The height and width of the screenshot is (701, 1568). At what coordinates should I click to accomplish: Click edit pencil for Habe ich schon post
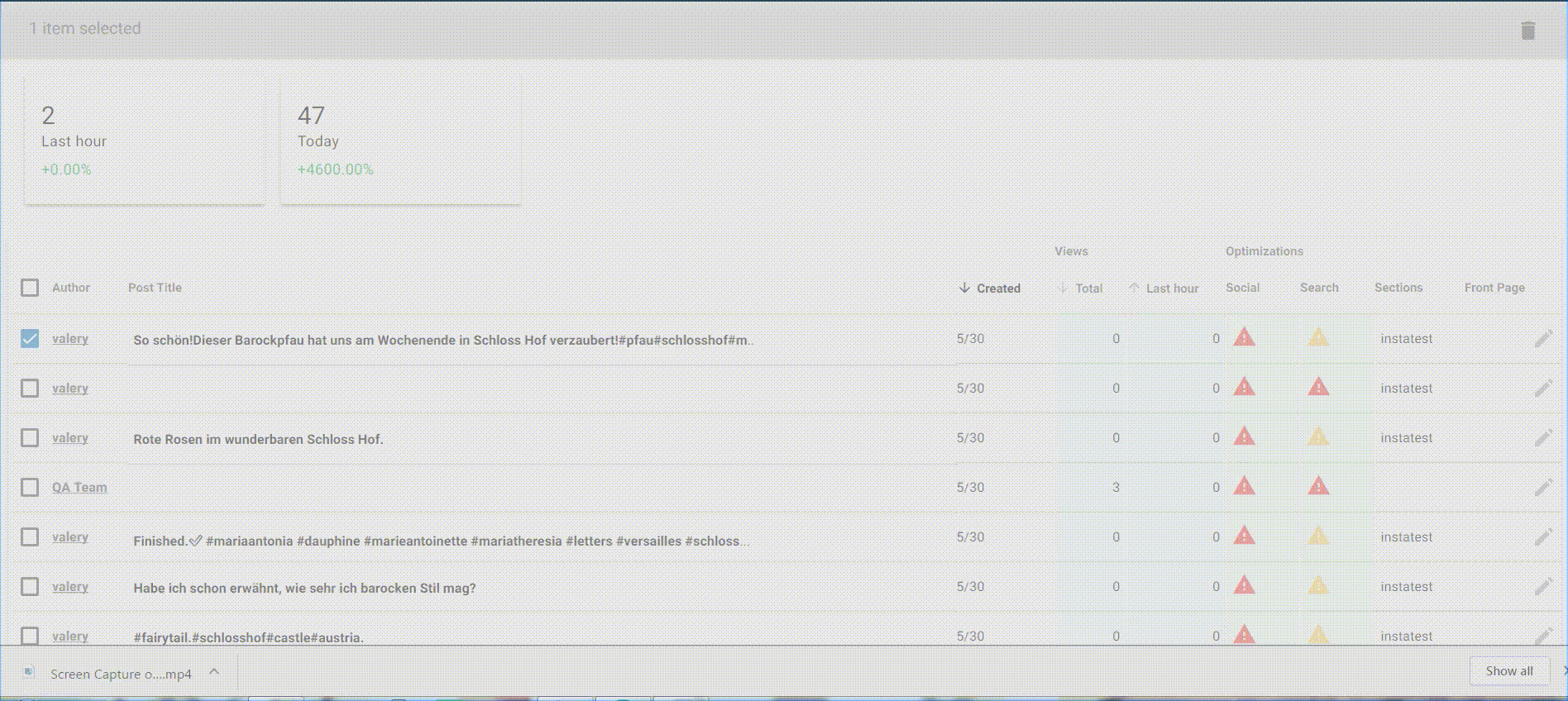pyautogui.click(x=1542, y=587)
